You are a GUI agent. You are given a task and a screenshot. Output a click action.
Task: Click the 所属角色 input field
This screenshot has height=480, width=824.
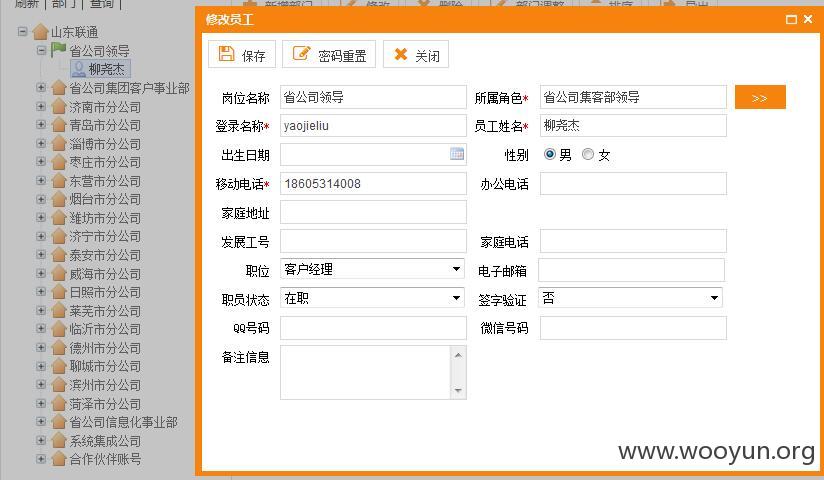pos(633,97)
